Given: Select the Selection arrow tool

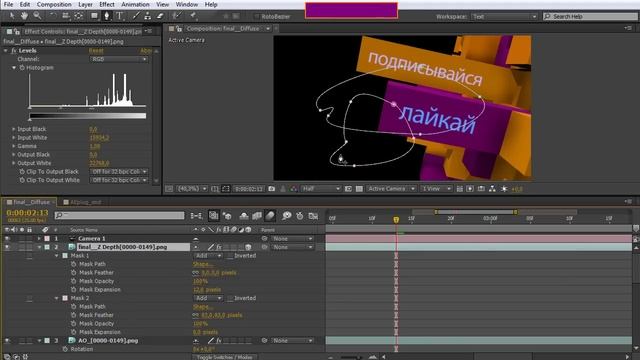Looking at the screenshot, I should (12, 16).
